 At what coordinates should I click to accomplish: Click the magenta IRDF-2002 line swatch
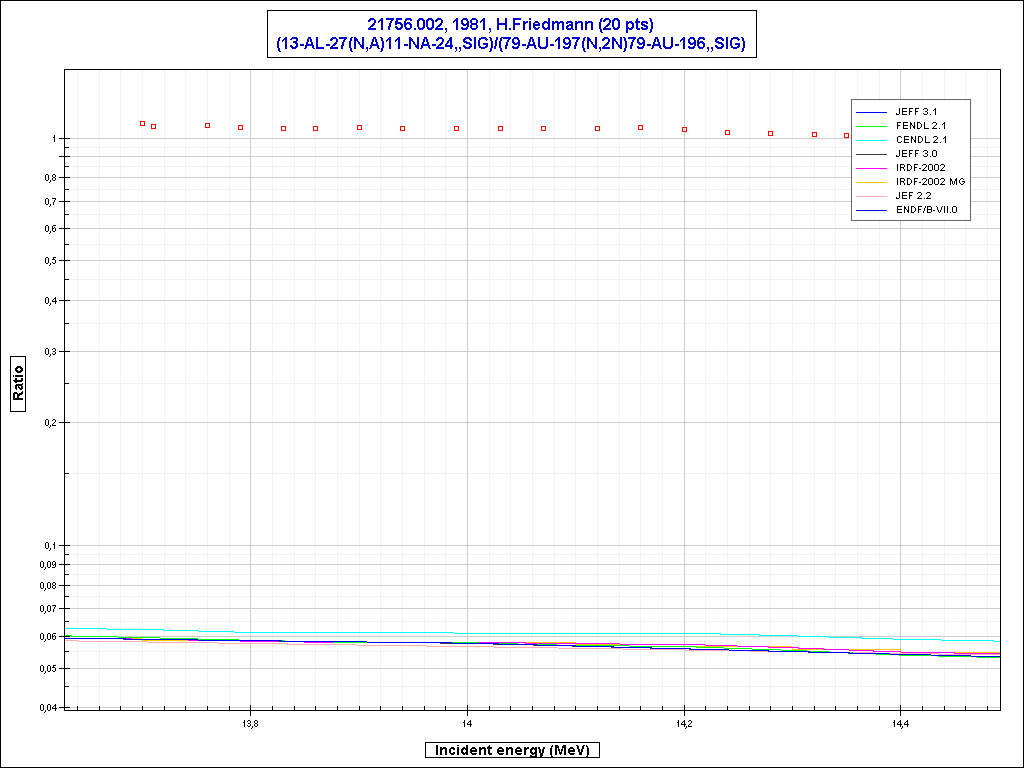[x=873, y=167]
